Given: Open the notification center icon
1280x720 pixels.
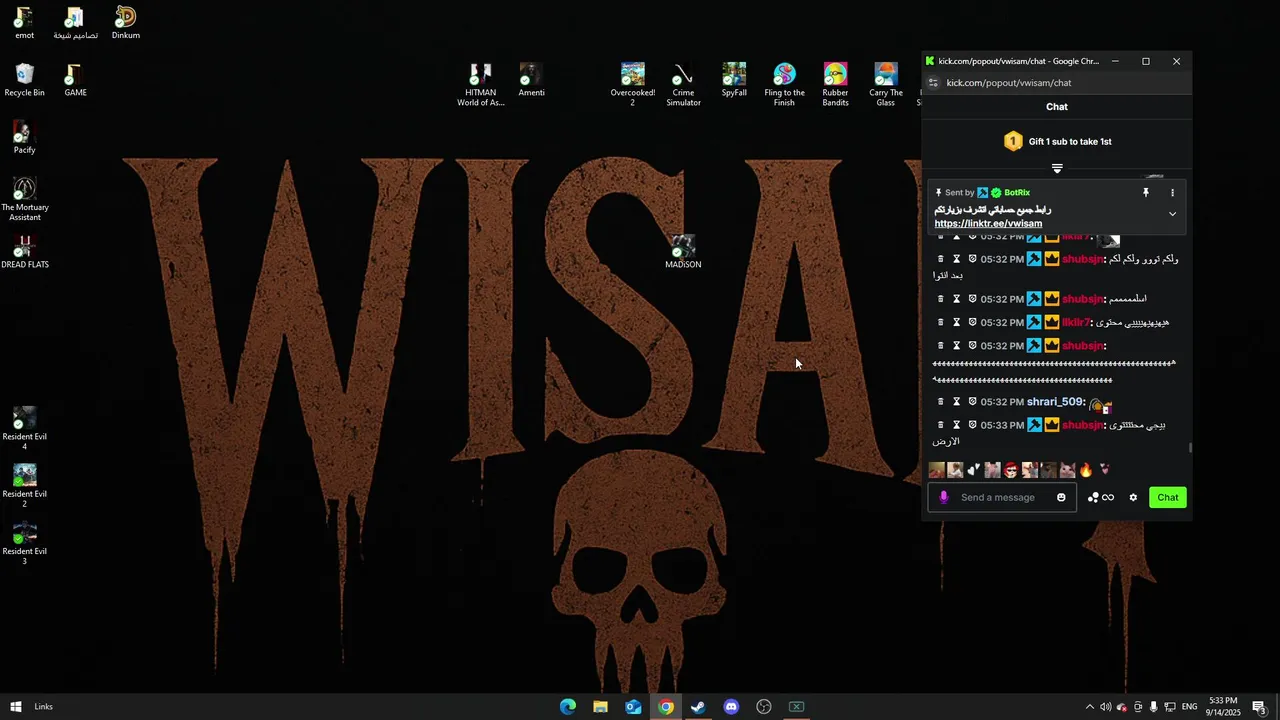Looking at the screenshot, I should [1260, 707].
